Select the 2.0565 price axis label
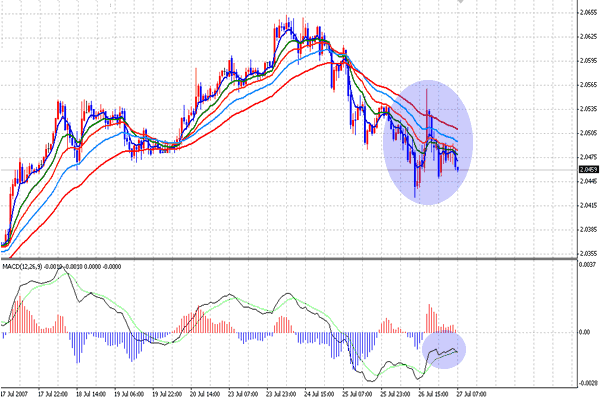Screen dimensions: 600x400 pyautogui.click(x=588, y=85)
